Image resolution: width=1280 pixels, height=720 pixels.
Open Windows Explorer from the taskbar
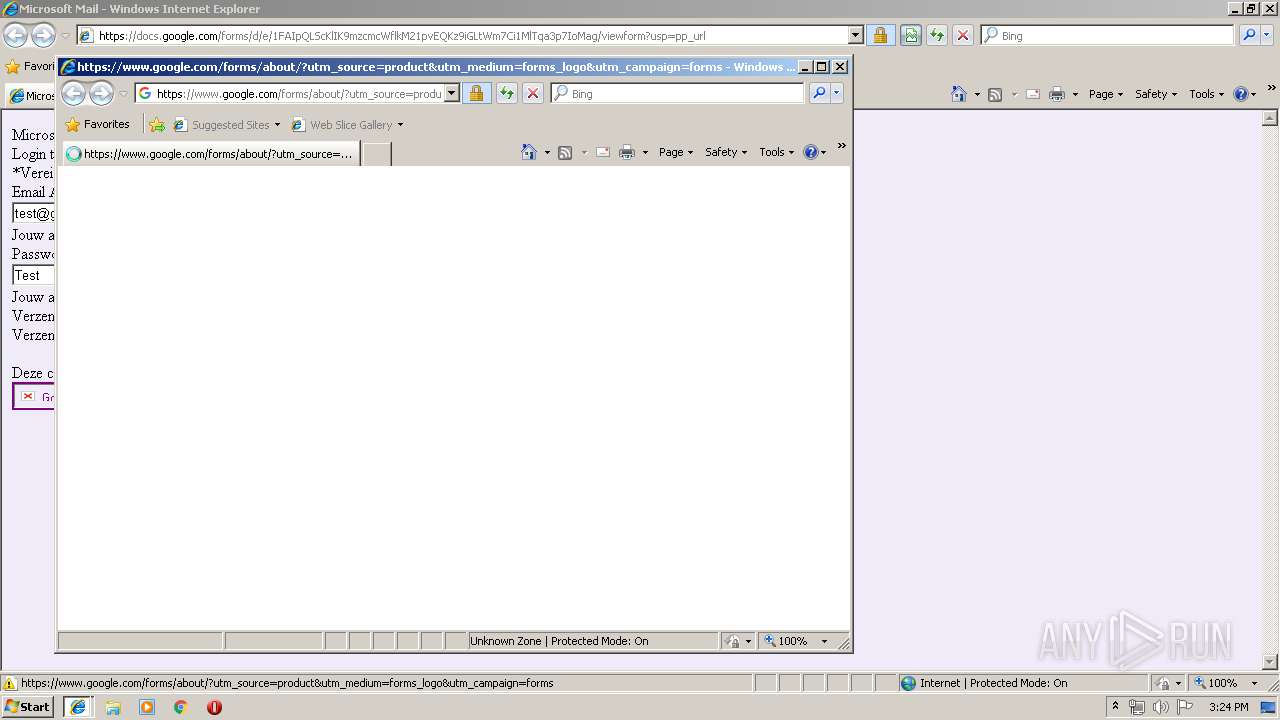pyautogui.click(x=113, y=707)
